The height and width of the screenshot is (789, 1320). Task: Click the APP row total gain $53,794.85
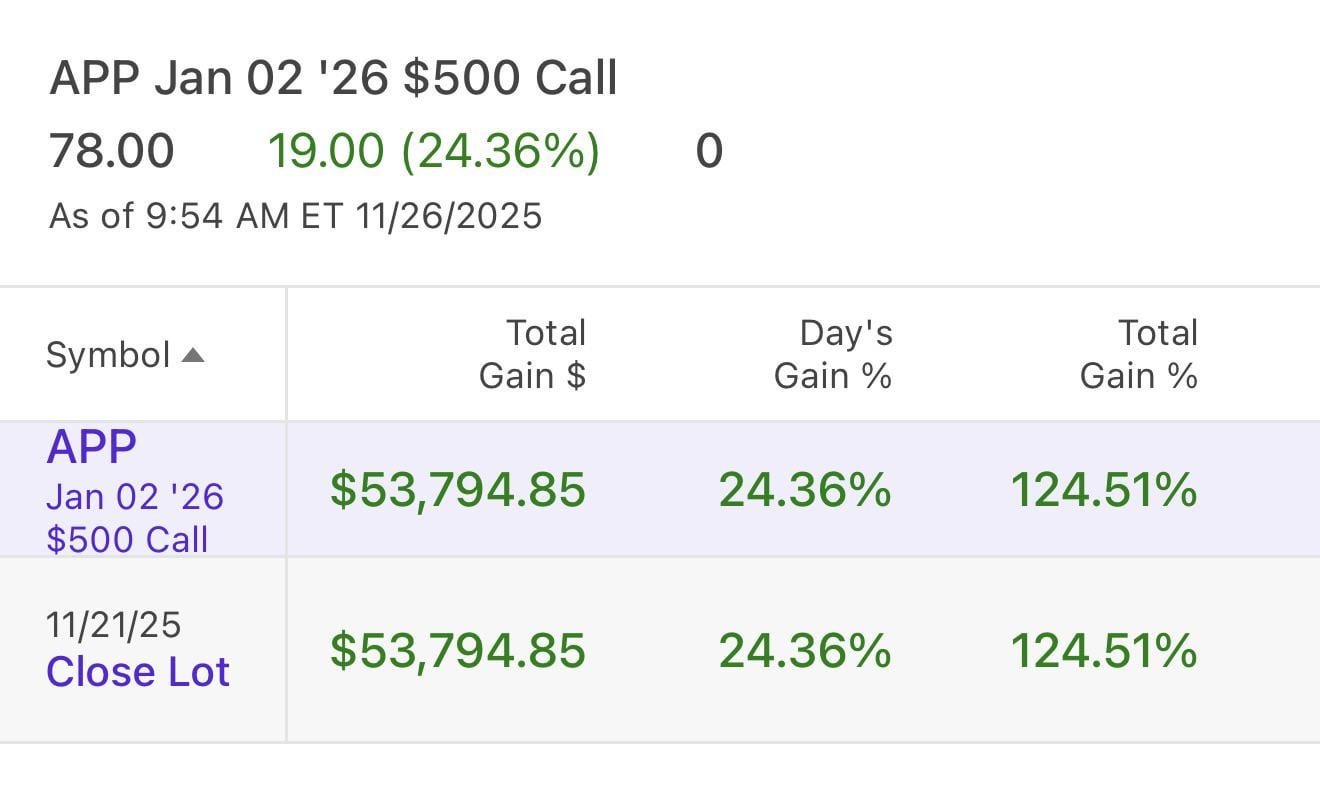pyautogui.click(x=457, y=490)
